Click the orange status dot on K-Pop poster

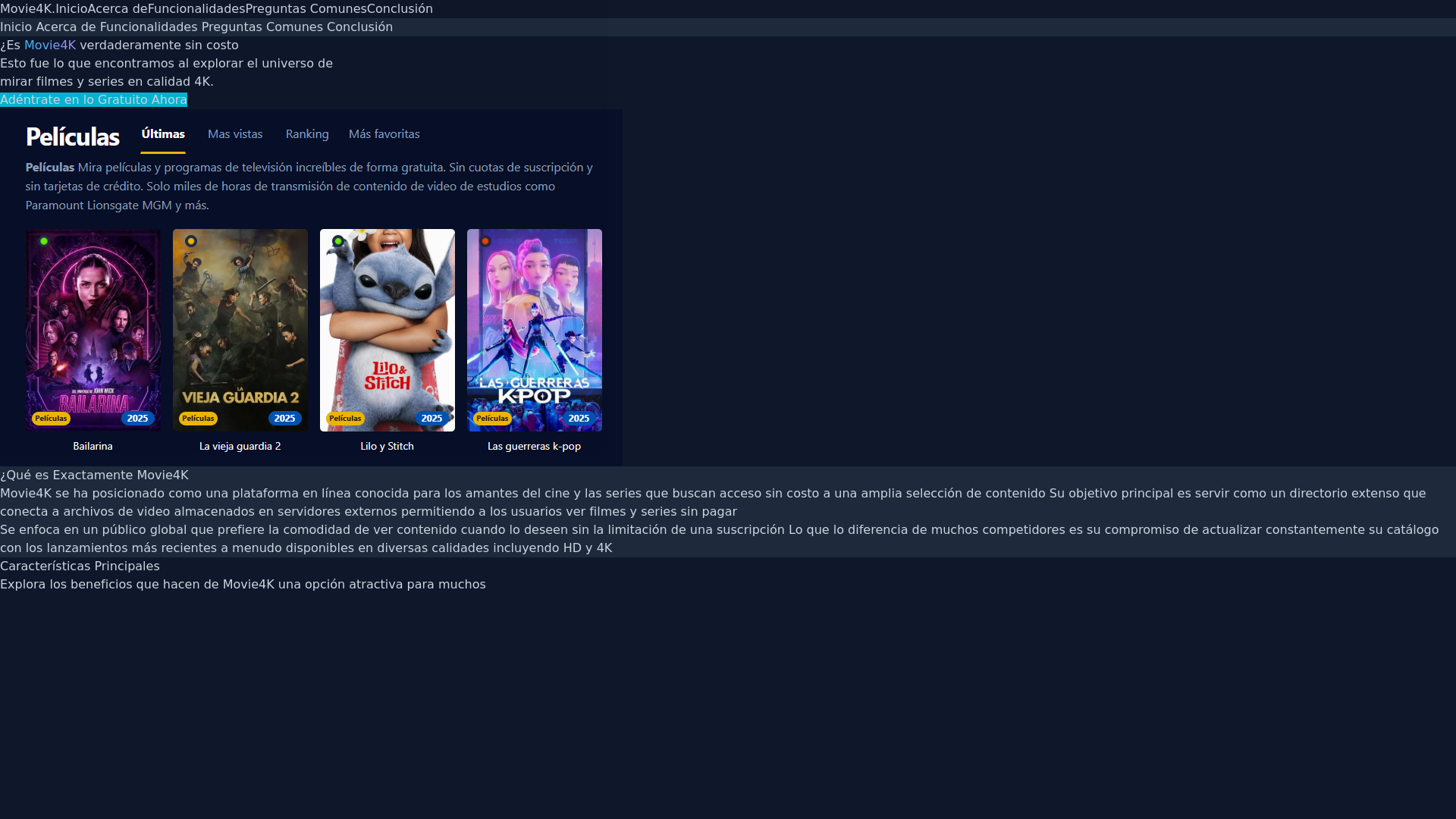pyautogui.click(x=485, y=241)
